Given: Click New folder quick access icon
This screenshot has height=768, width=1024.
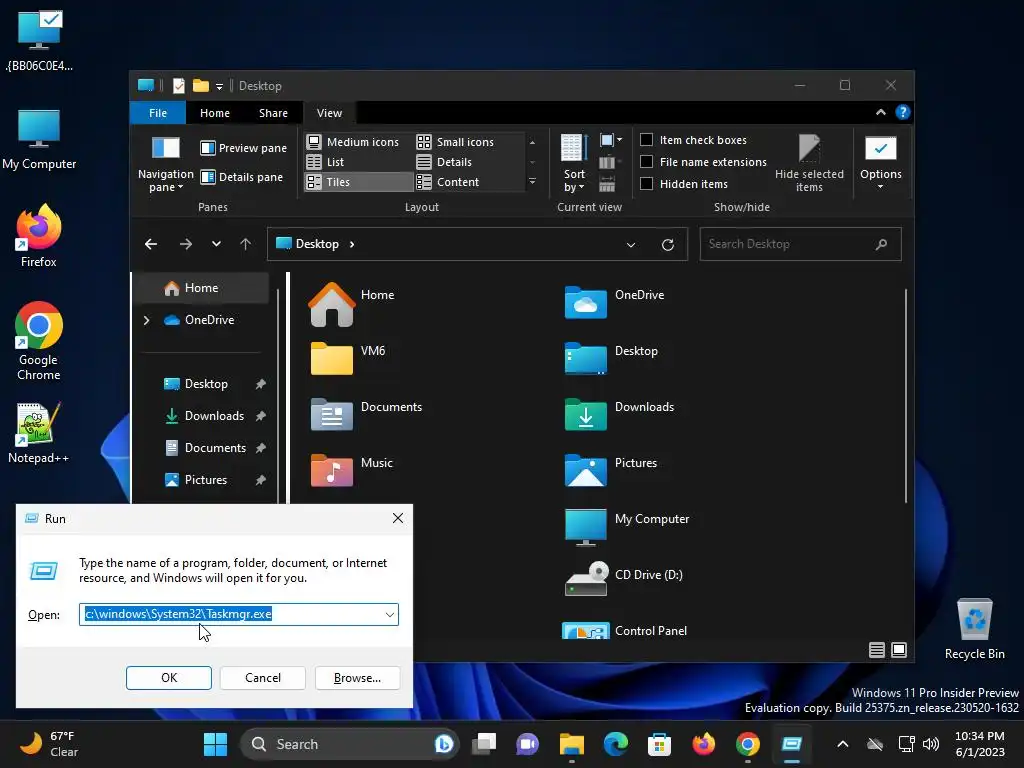Looking at the screenshot, I should [200, 86].
